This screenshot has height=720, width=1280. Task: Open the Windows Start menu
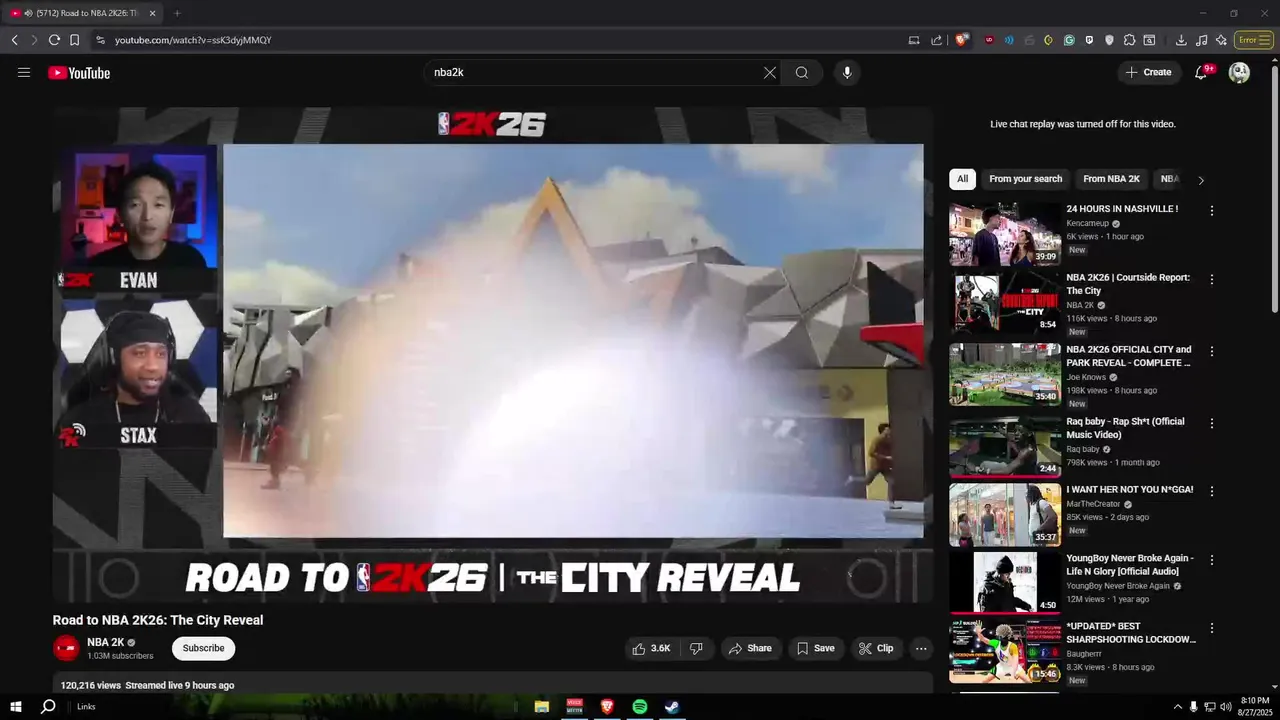point(15,706)
